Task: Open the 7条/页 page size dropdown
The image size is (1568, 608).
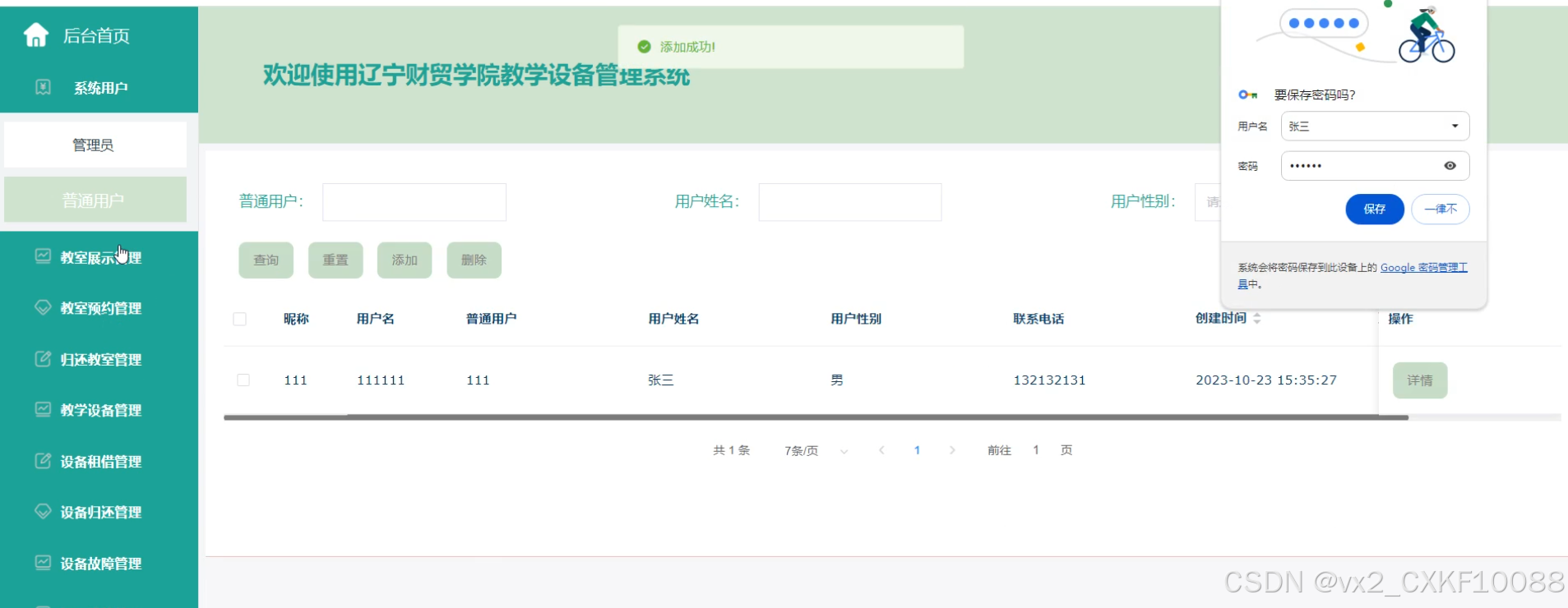Action: coord(816,450)
